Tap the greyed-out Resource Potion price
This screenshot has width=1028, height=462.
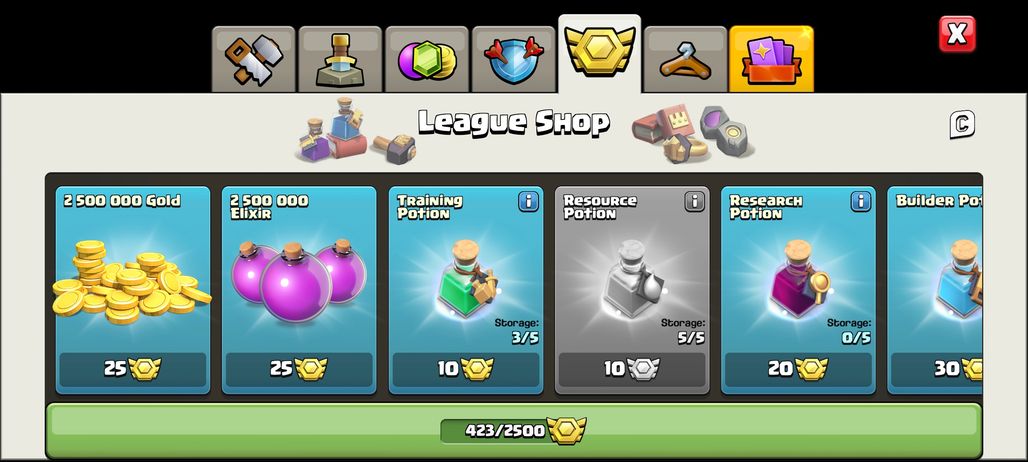click(632, 370)
